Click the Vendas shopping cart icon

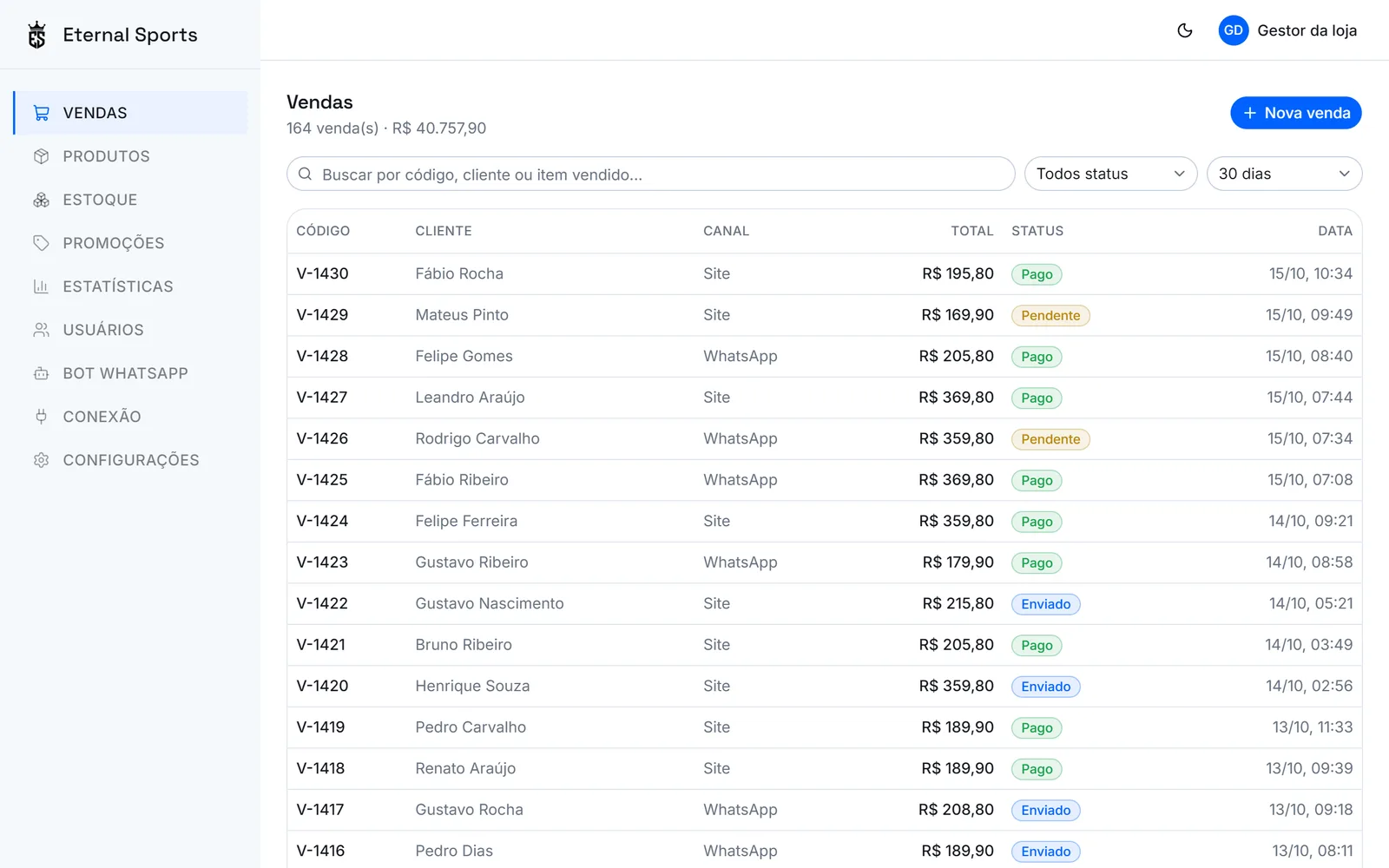pyautogui.click(x=41, y=113)
